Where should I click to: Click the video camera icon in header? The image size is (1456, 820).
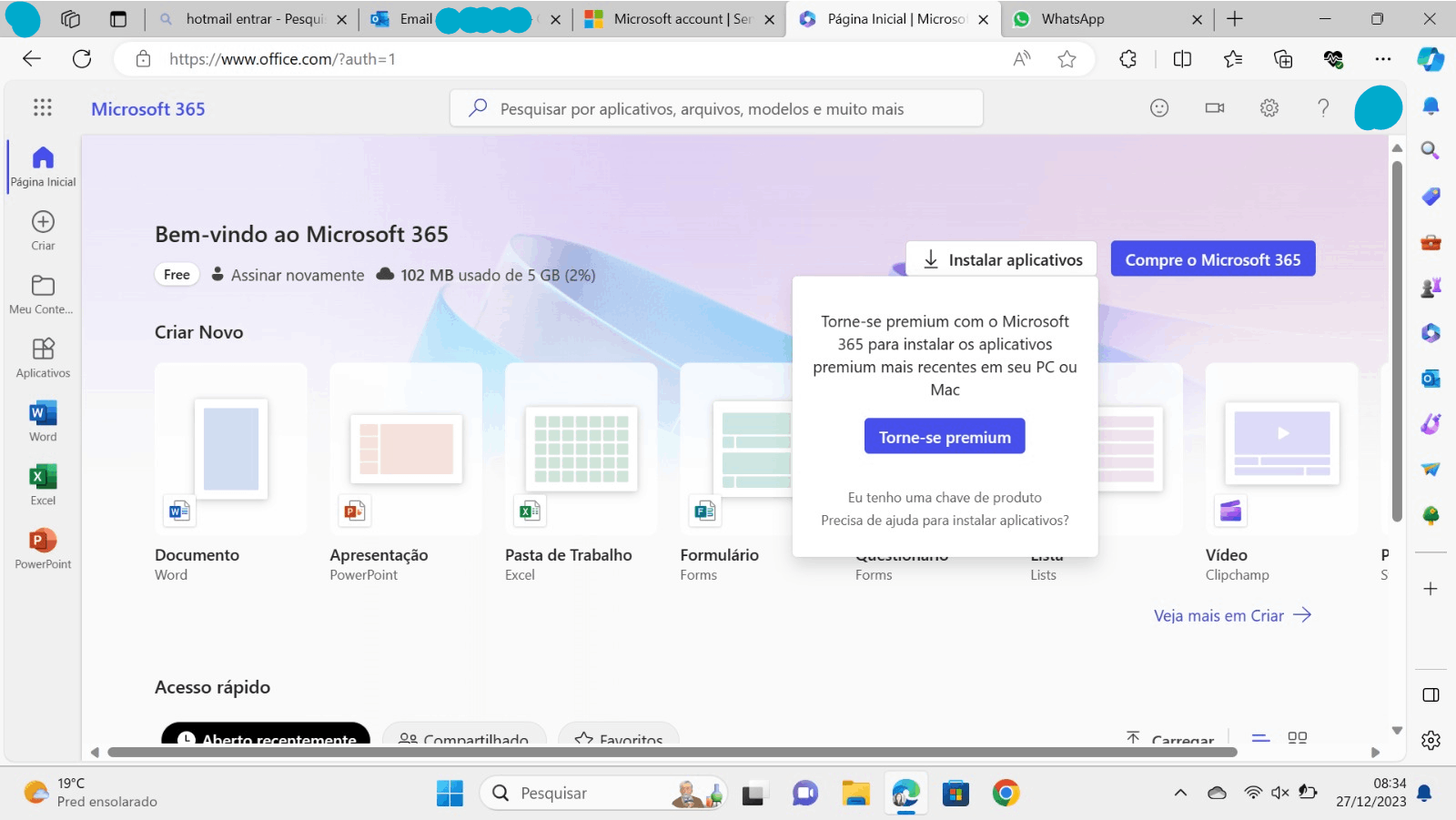click(x=1215, y=108)
